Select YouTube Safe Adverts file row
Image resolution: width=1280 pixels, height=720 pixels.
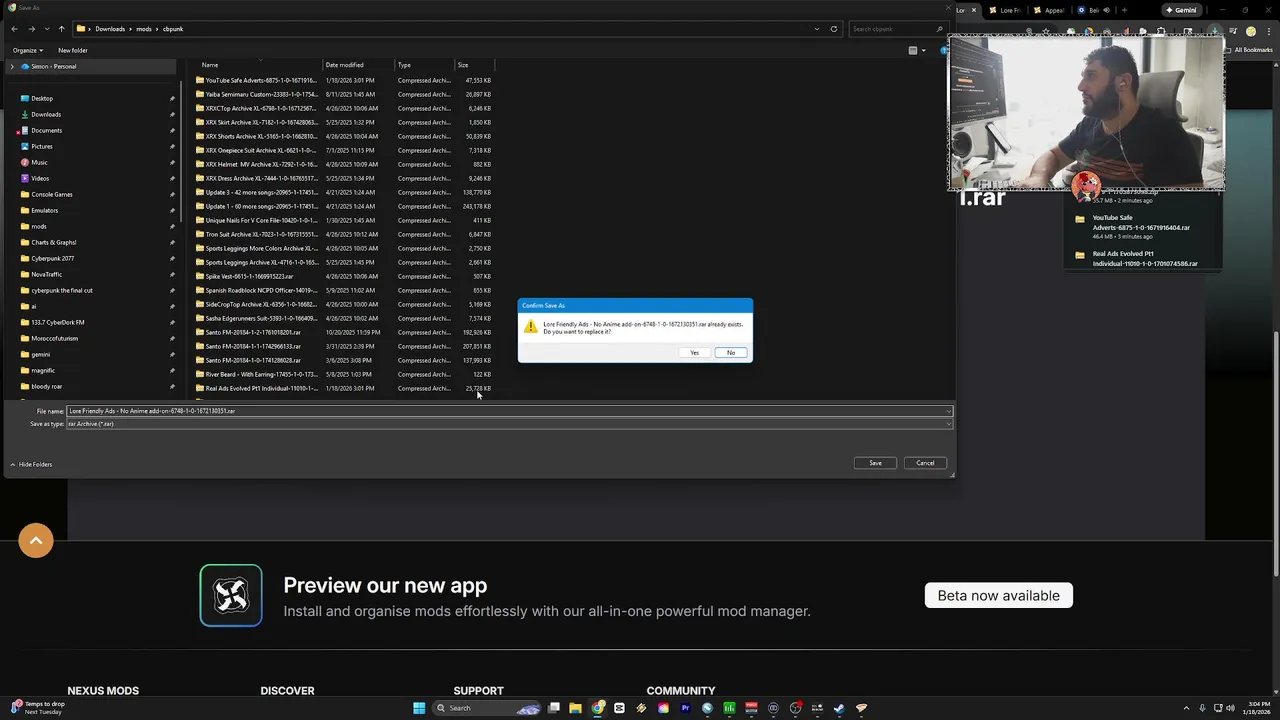(x=343, y=80)
